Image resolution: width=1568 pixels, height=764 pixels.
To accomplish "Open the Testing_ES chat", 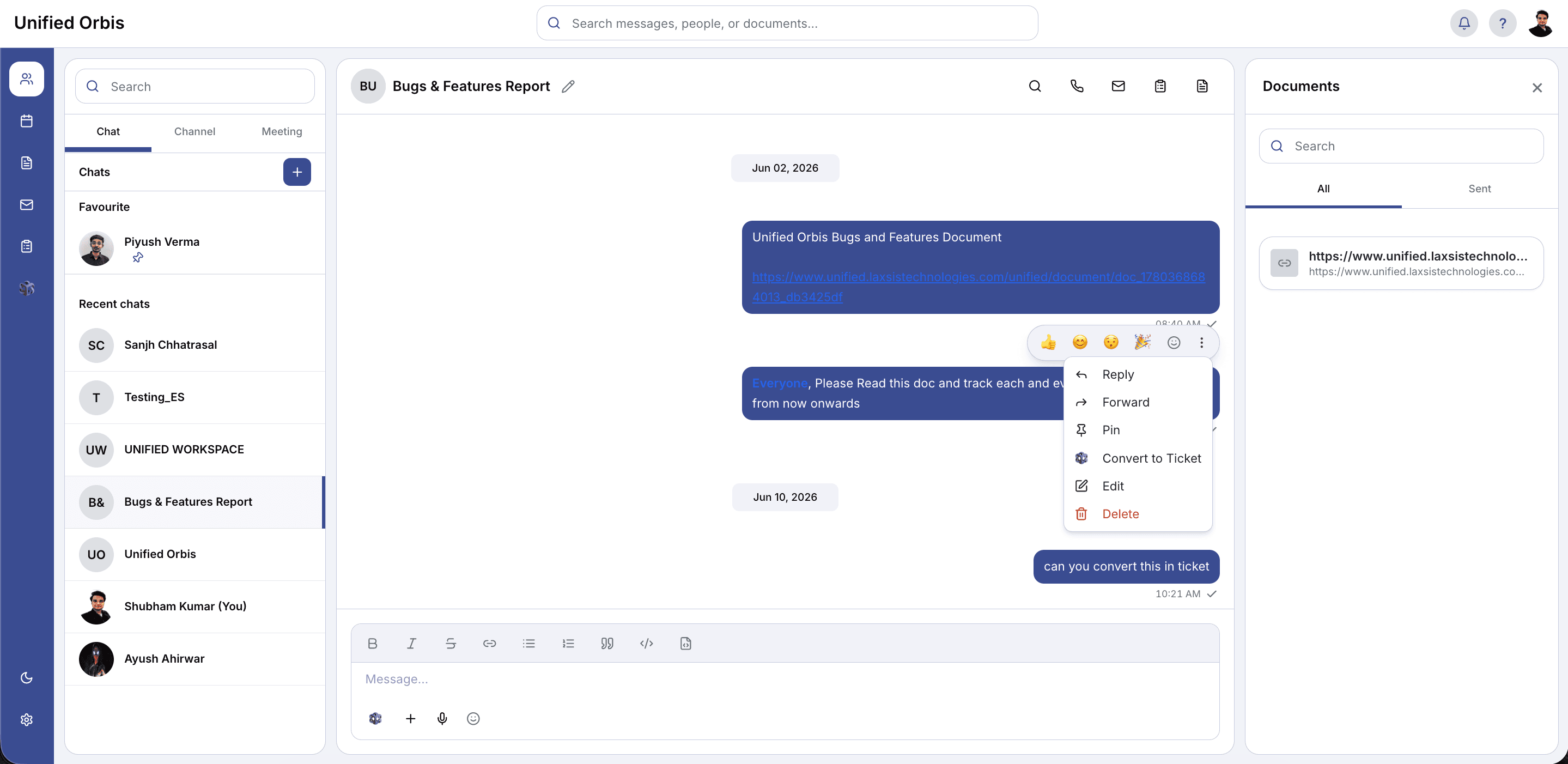I will coord(195,397).
